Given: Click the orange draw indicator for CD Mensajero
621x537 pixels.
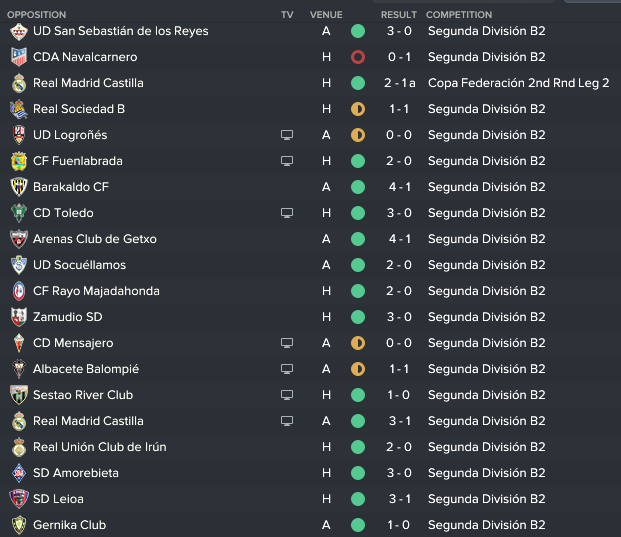Looking at the screenshot, I should (x=358, y=343).
